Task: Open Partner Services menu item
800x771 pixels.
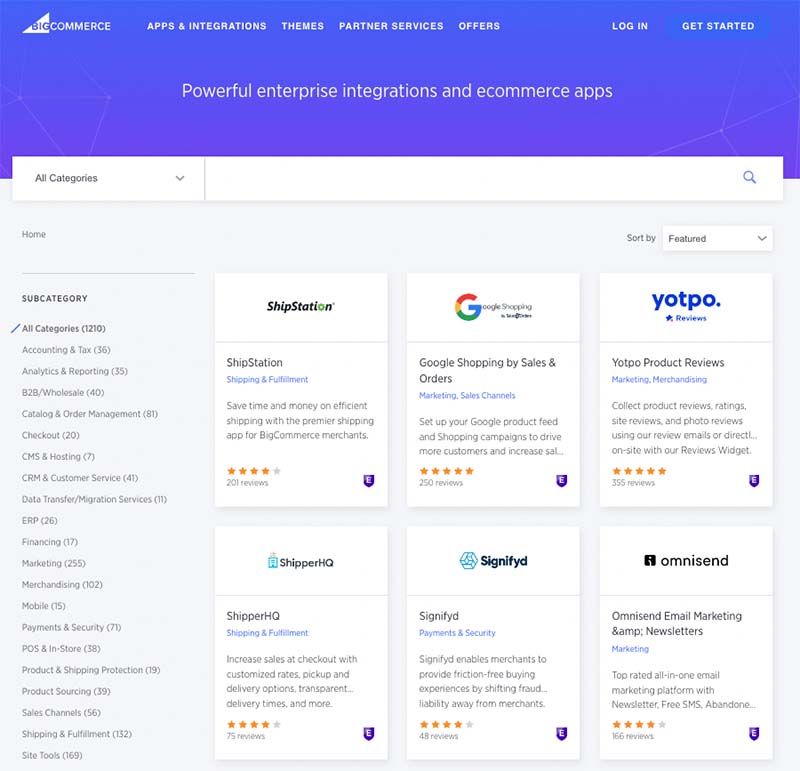Action: pos(391,26)
